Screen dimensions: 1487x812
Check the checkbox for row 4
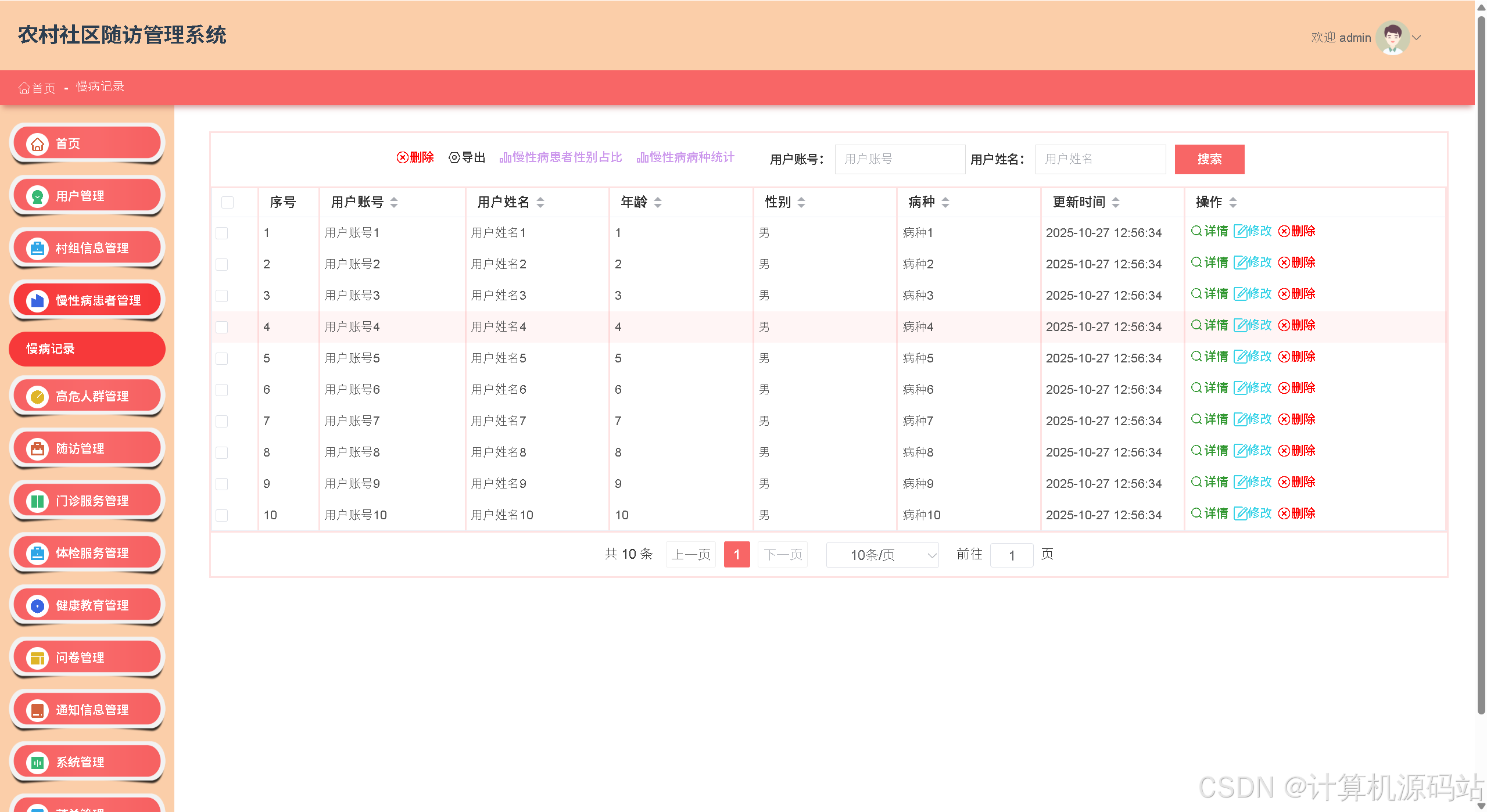221,327
